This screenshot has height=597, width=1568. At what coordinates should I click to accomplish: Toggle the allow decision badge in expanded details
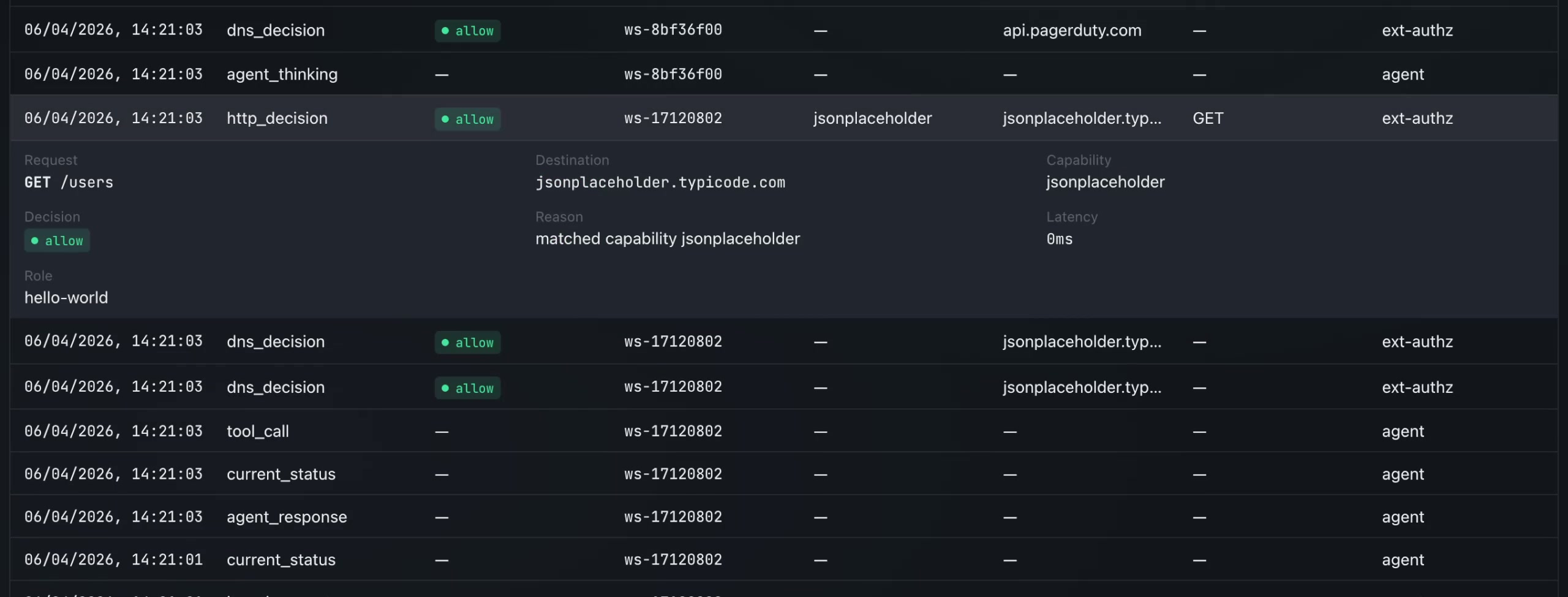(56, 240)
